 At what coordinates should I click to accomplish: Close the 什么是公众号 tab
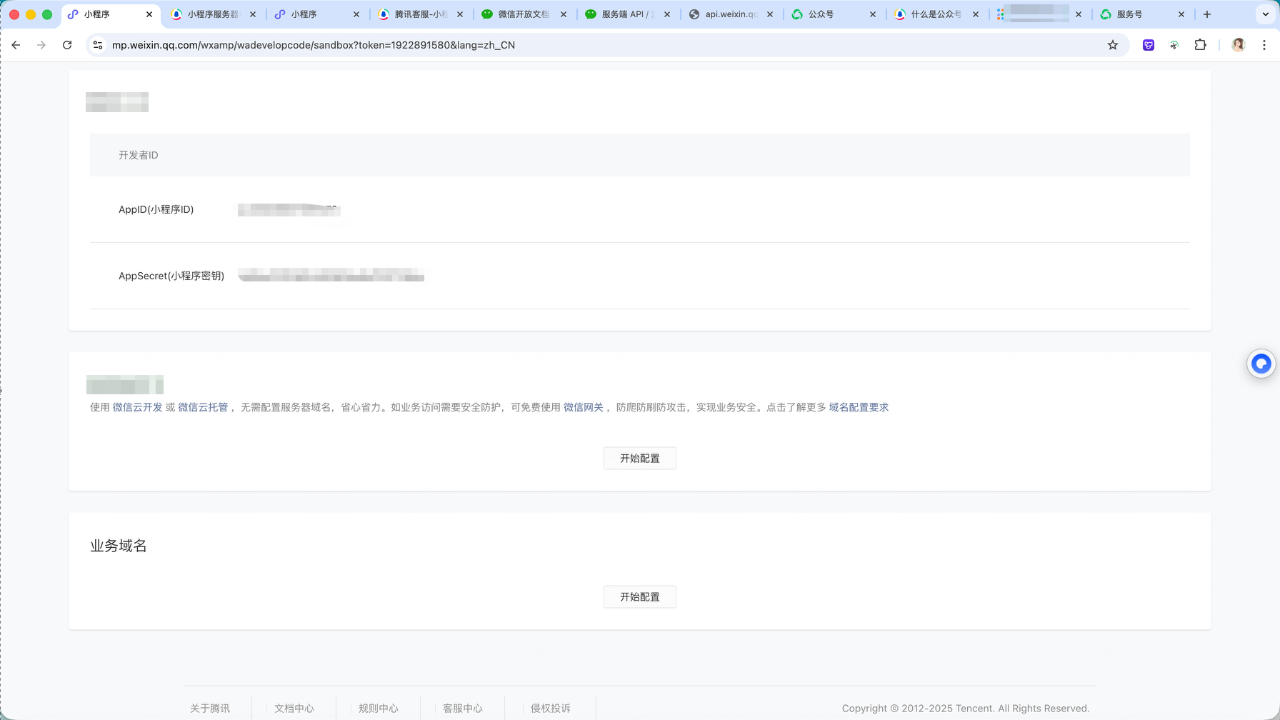click(x=976, y=15)
